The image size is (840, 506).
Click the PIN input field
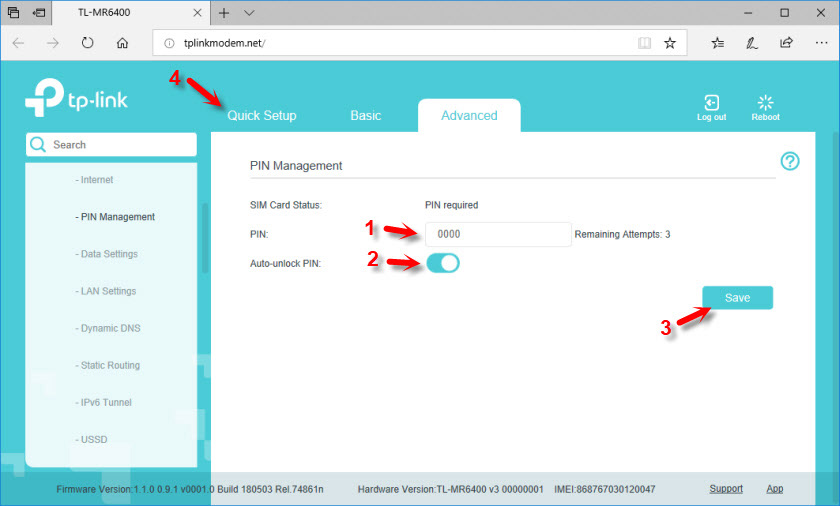498,234
